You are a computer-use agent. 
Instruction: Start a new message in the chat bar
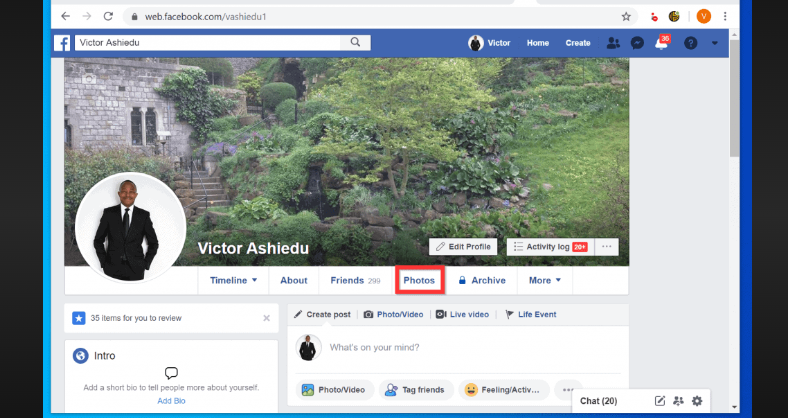(660, 401)
